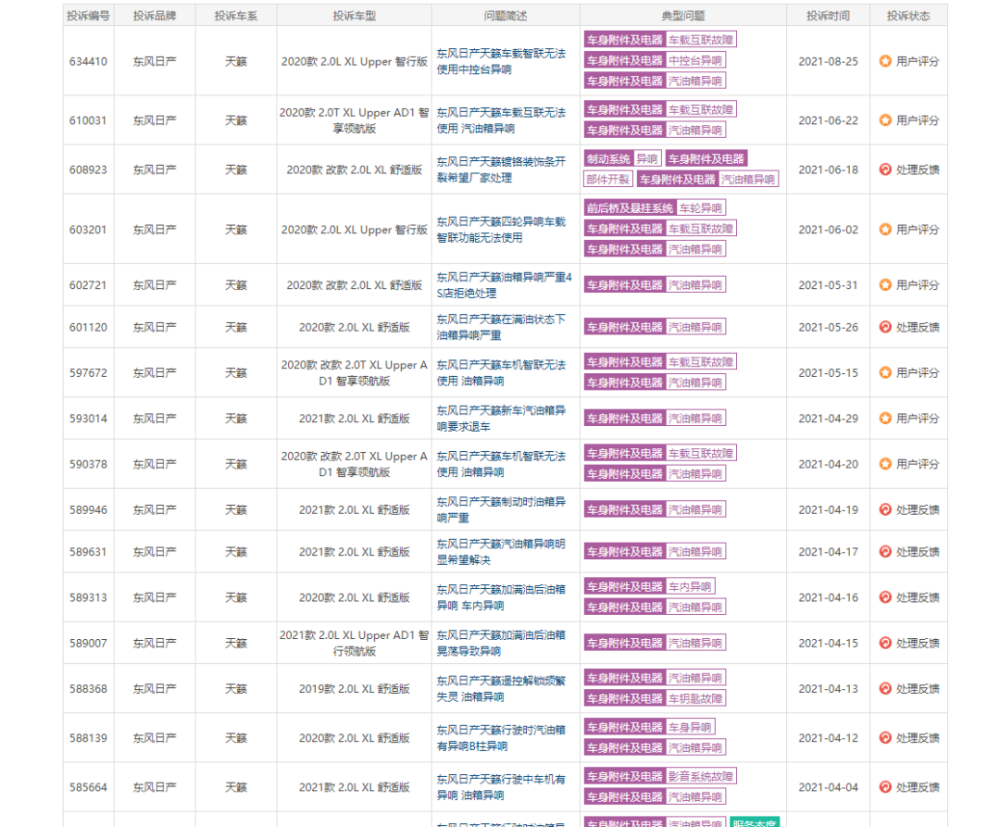Open complaint link 东风日产天籁车载智联无法使用中控台异响

[x=501, y=61]
